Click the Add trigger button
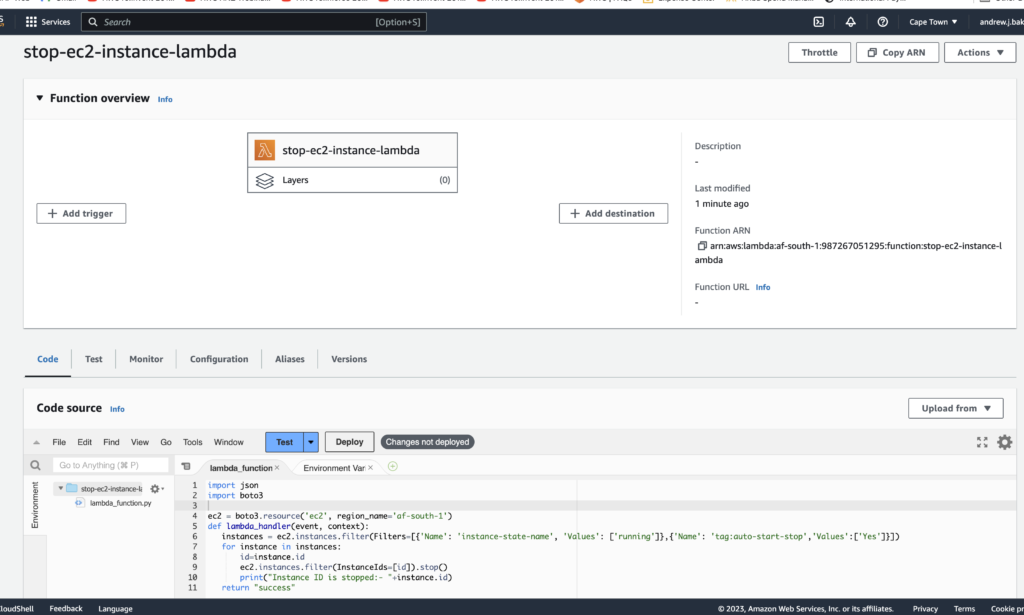This screenshot has width=1024, height=615. click(81, 213)
